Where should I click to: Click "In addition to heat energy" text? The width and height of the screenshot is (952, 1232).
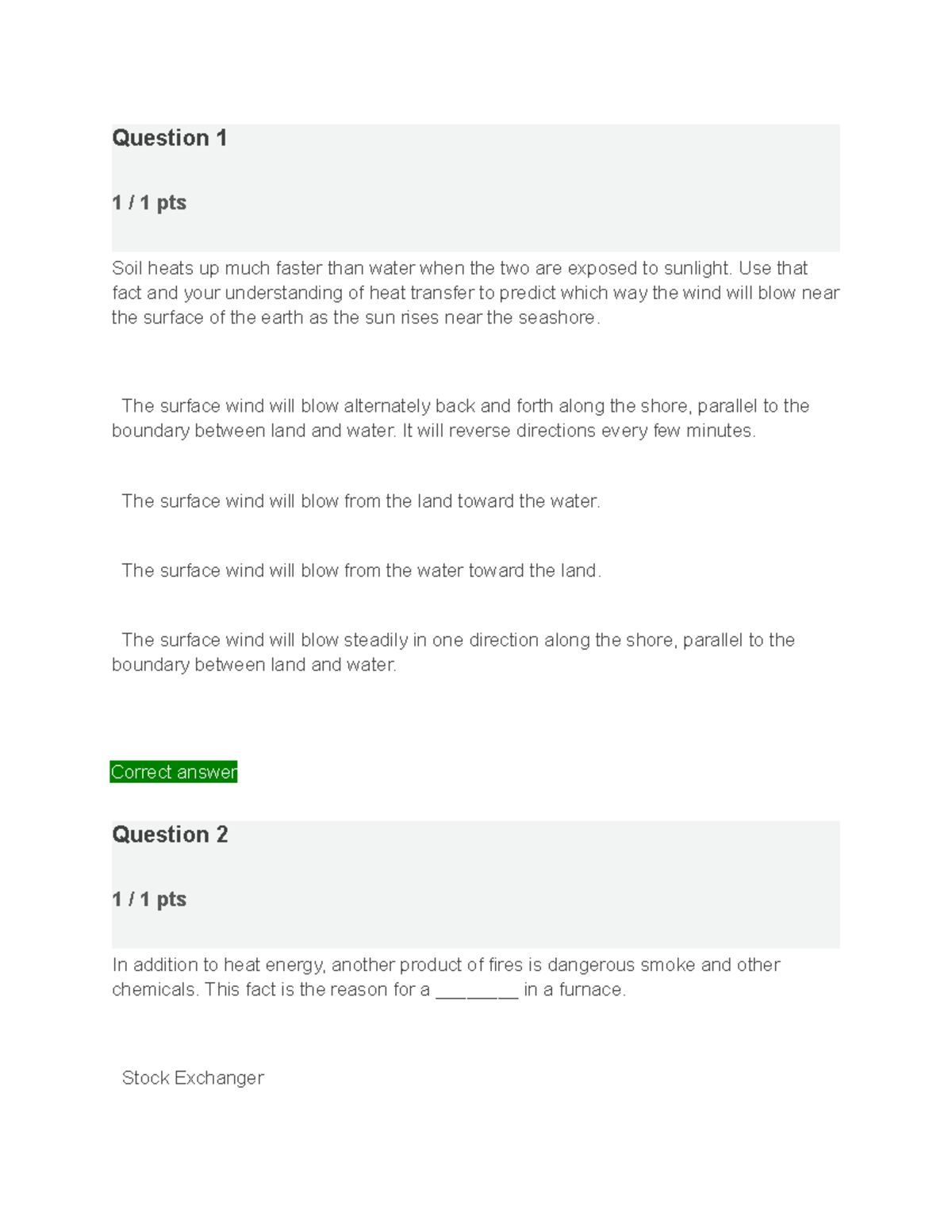pos(218,965)
